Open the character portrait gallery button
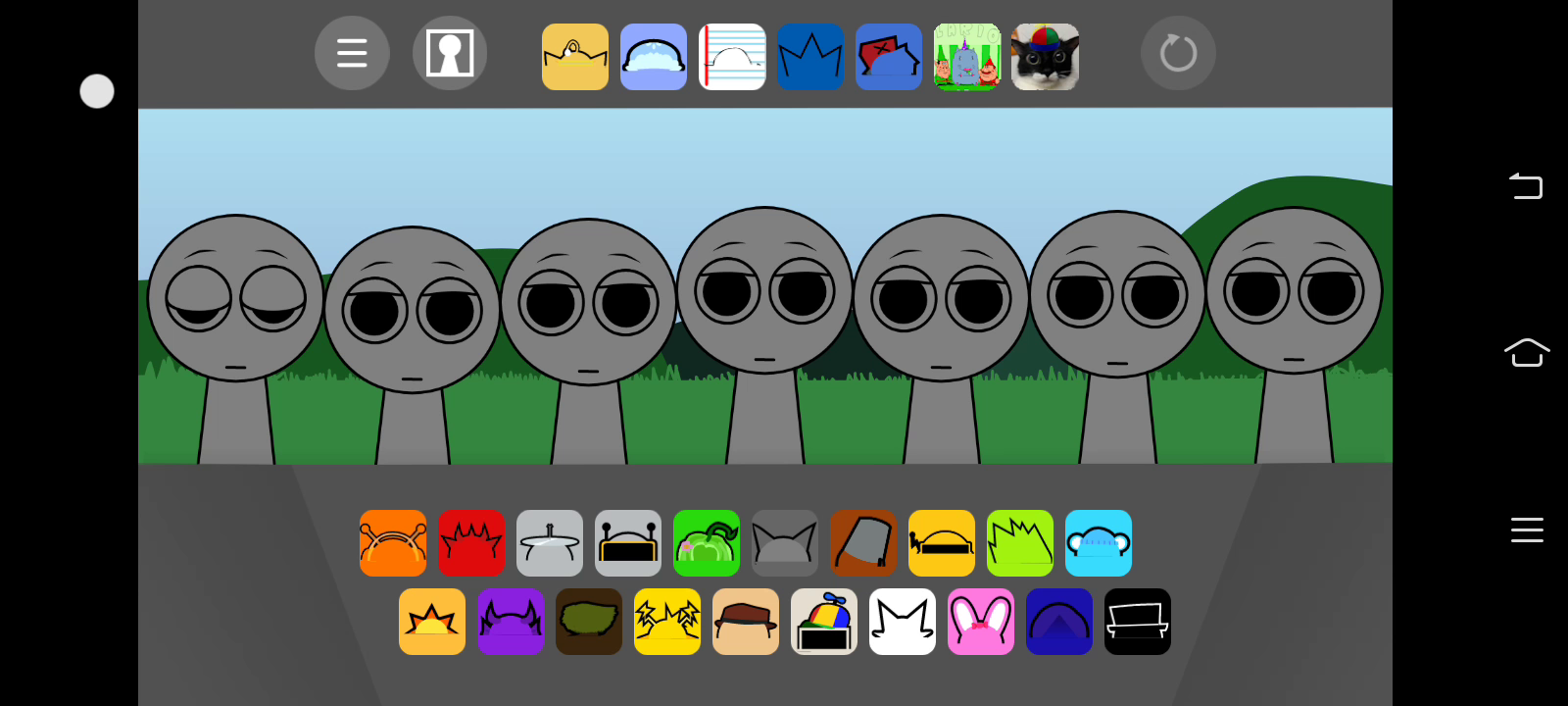 450,53
